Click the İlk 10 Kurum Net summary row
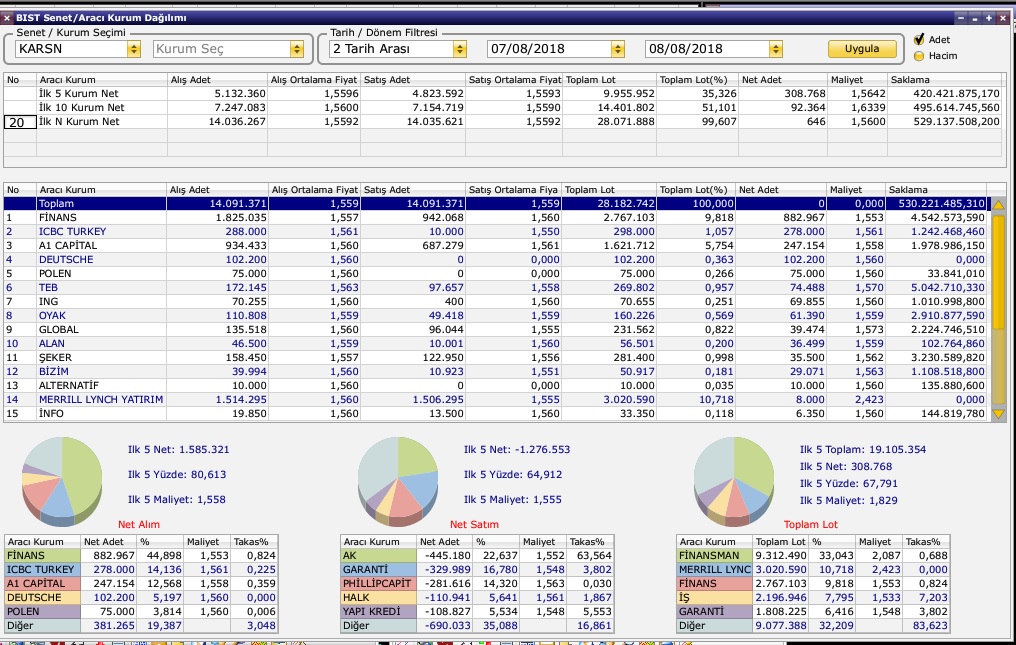The image size is (1016, 645). coord(502,108)
